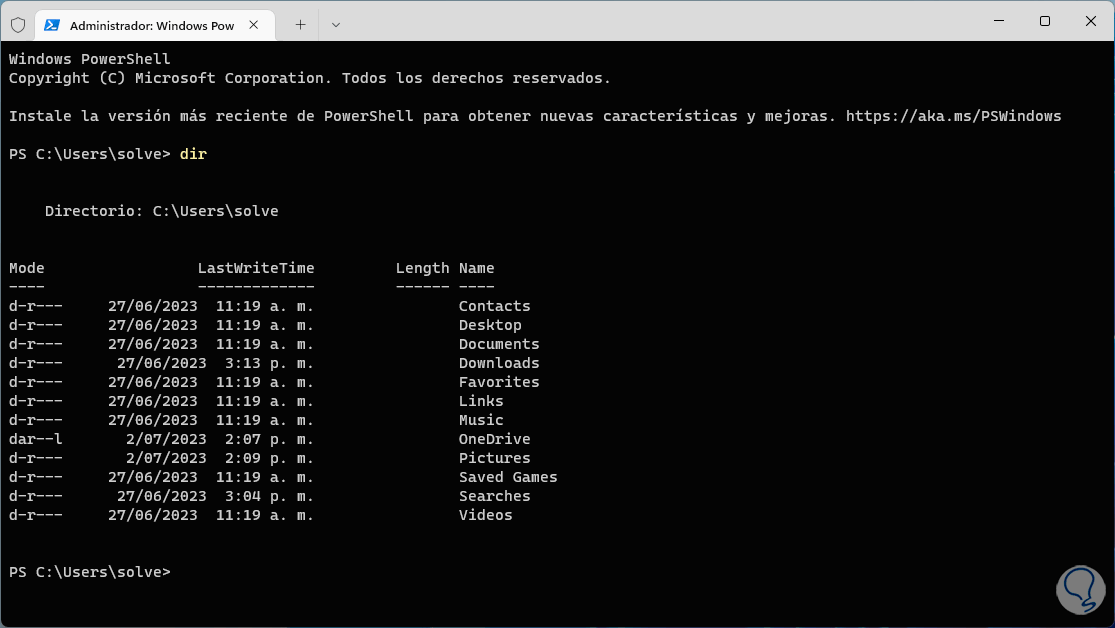Open the https://aka.ms/PSWindows link

coord(954,116)
